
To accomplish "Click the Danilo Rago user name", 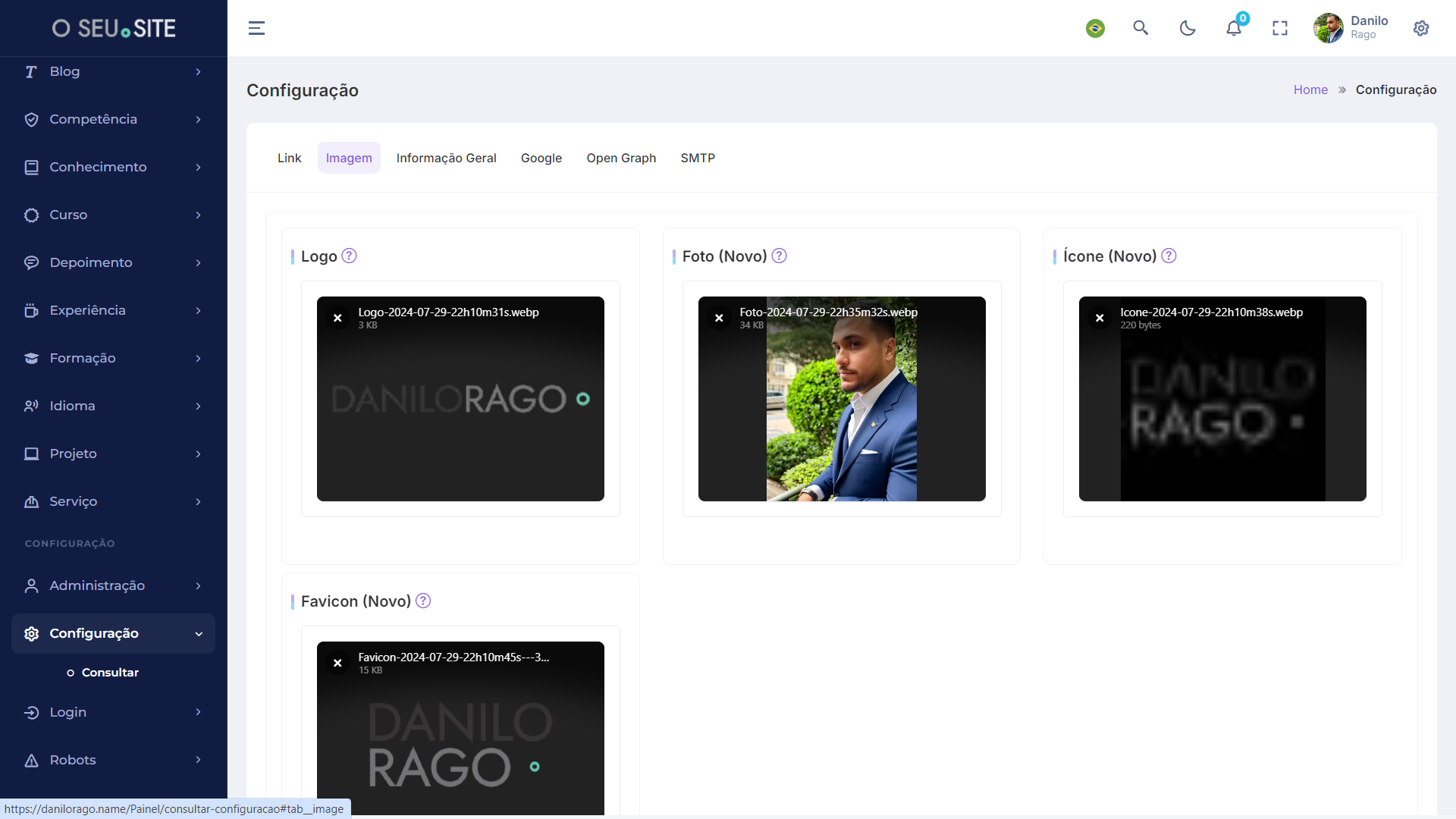I will coord(1369,27).
